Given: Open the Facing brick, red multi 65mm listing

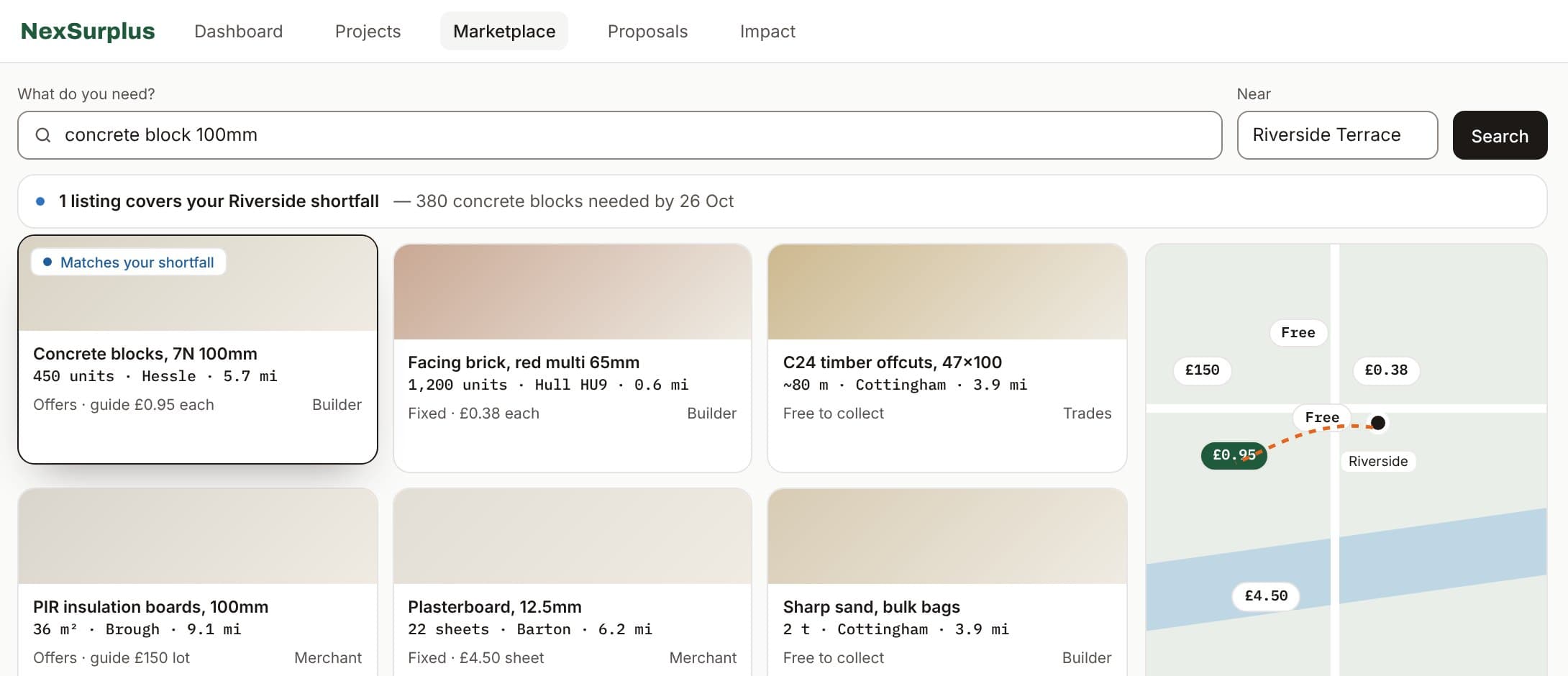Looking at the screenshot, I should point(573,358).
